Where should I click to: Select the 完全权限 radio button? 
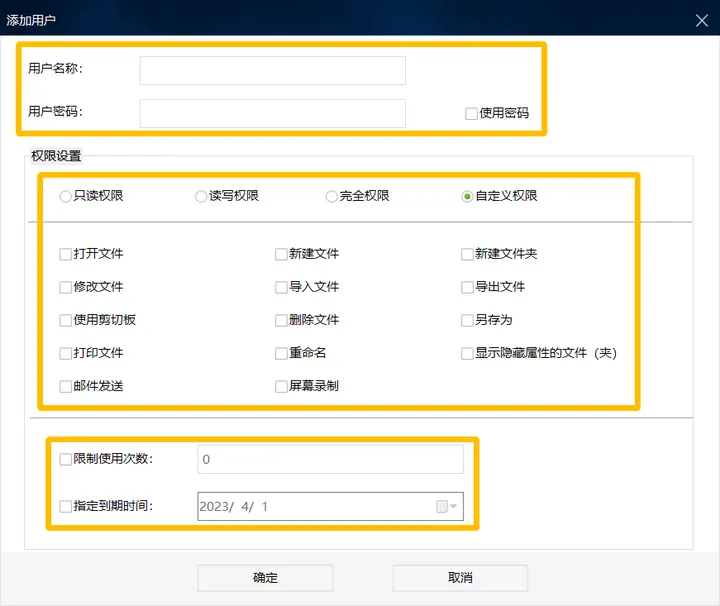tap(332, 196)
